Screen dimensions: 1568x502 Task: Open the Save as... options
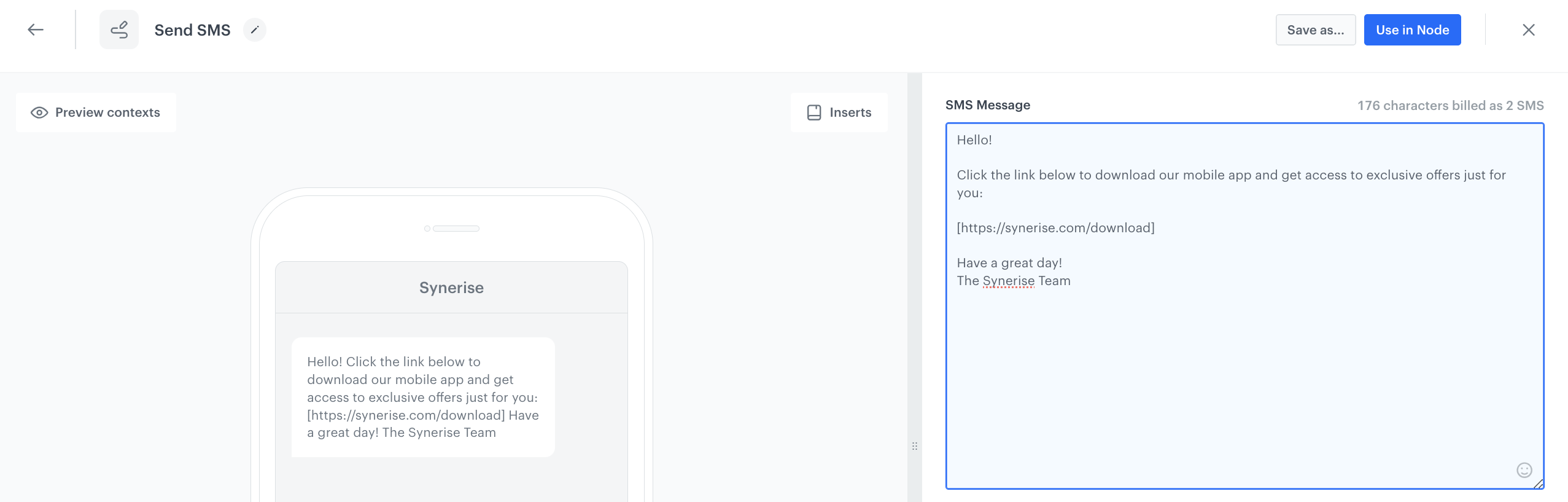click(1315, 29)
